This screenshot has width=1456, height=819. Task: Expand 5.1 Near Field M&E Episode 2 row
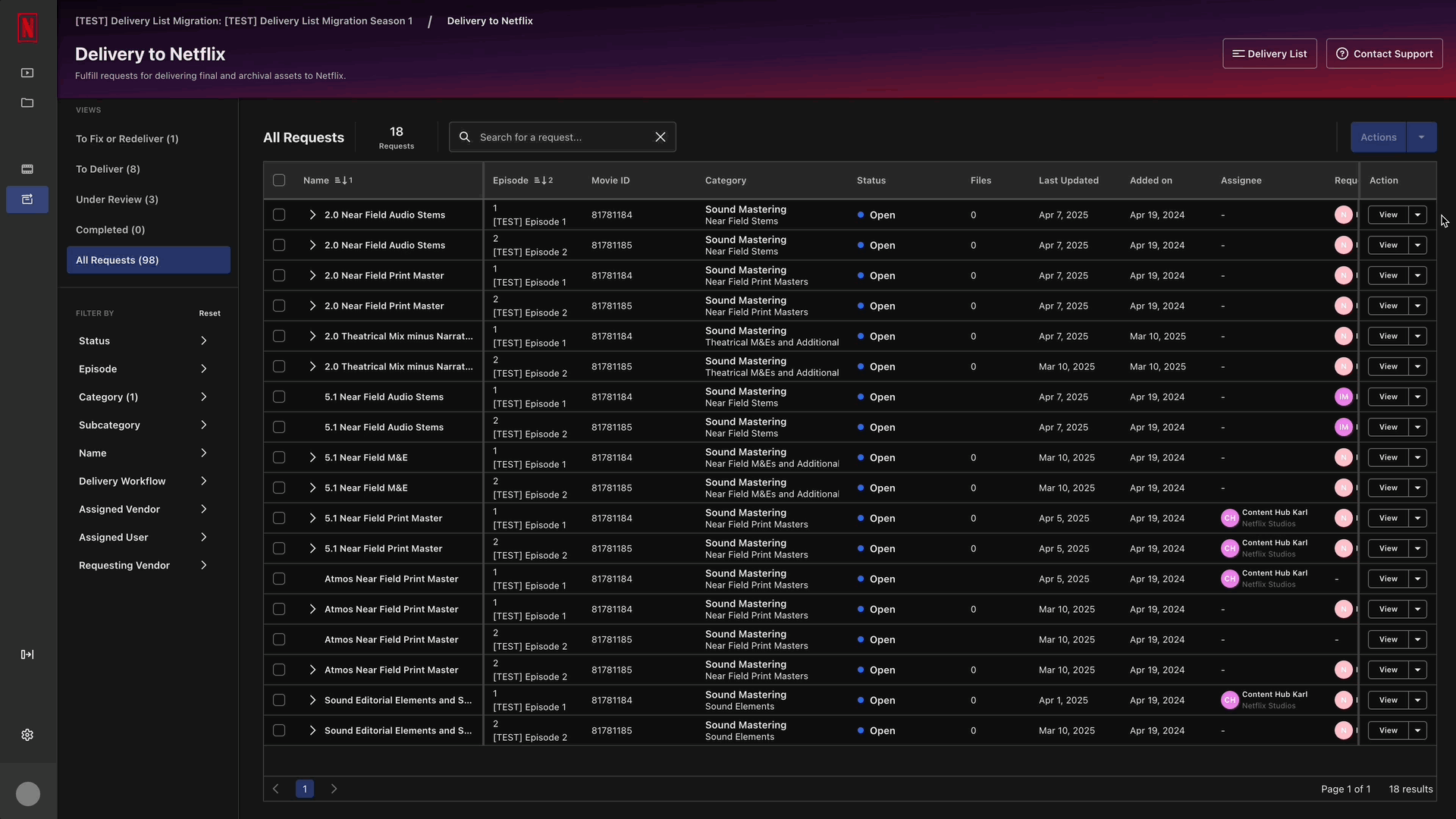312,488
